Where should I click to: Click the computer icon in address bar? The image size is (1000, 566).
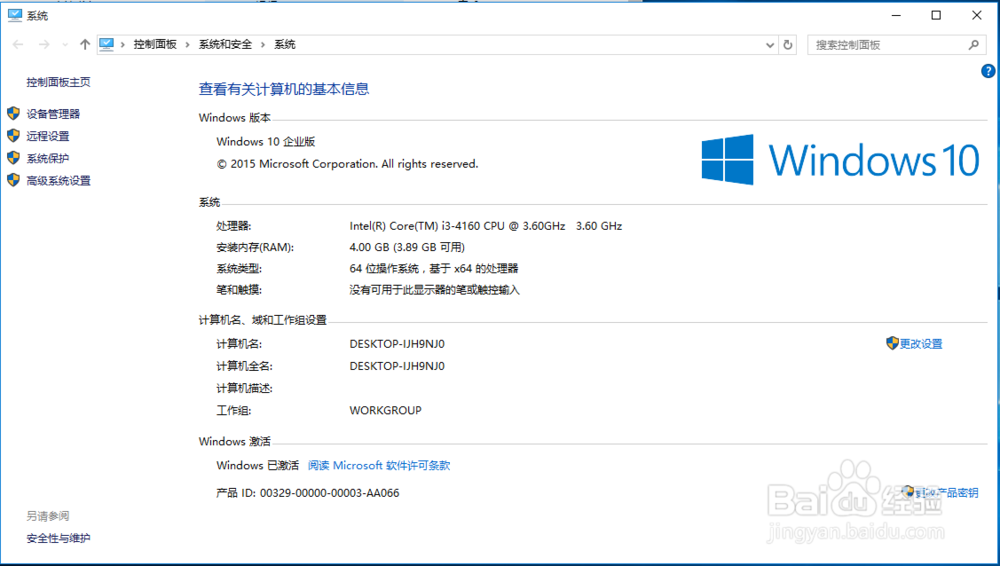coord(107,44)
